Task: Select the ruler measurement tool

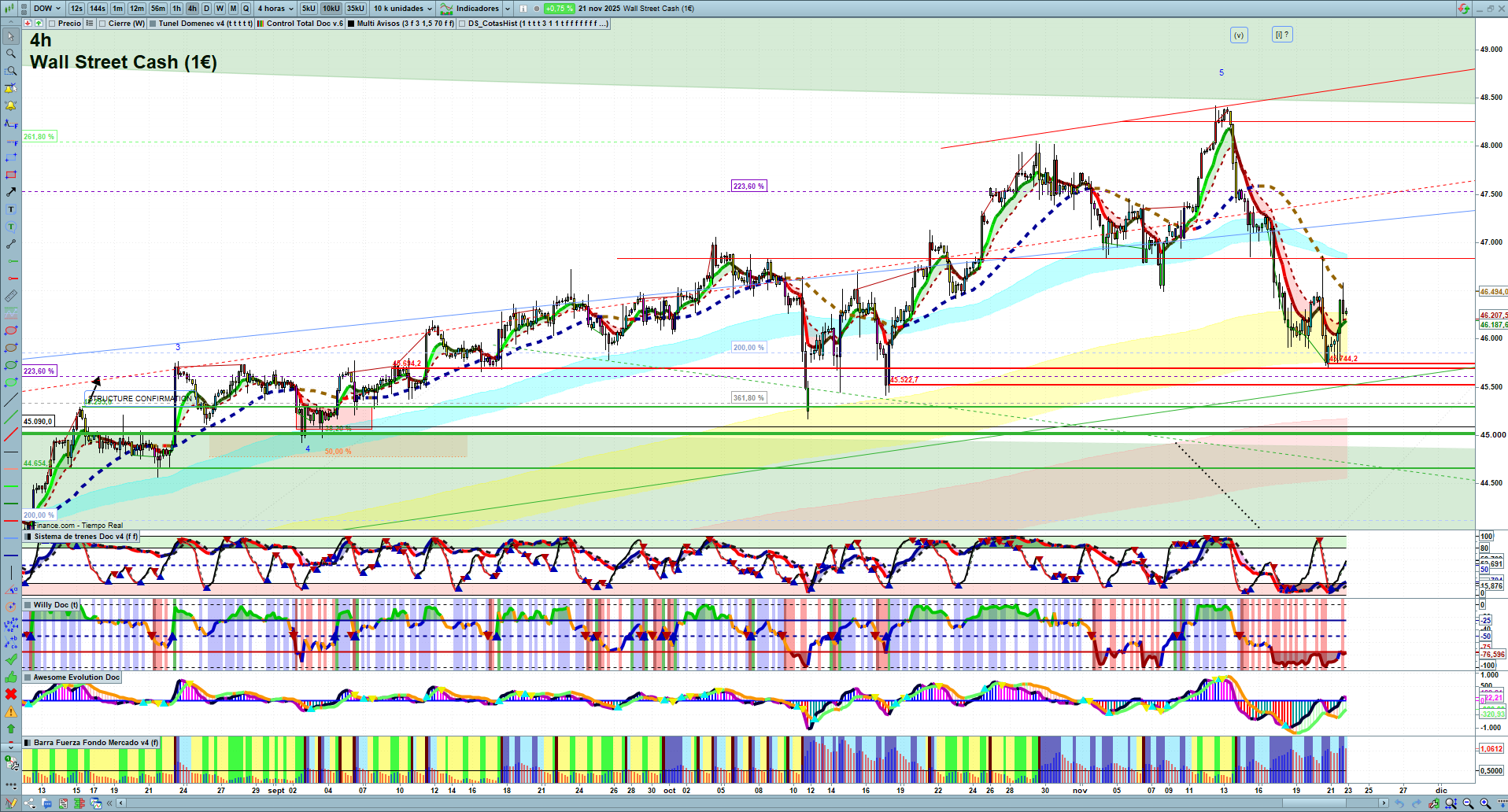Action: pyautogui.click(x=11, y=296)
